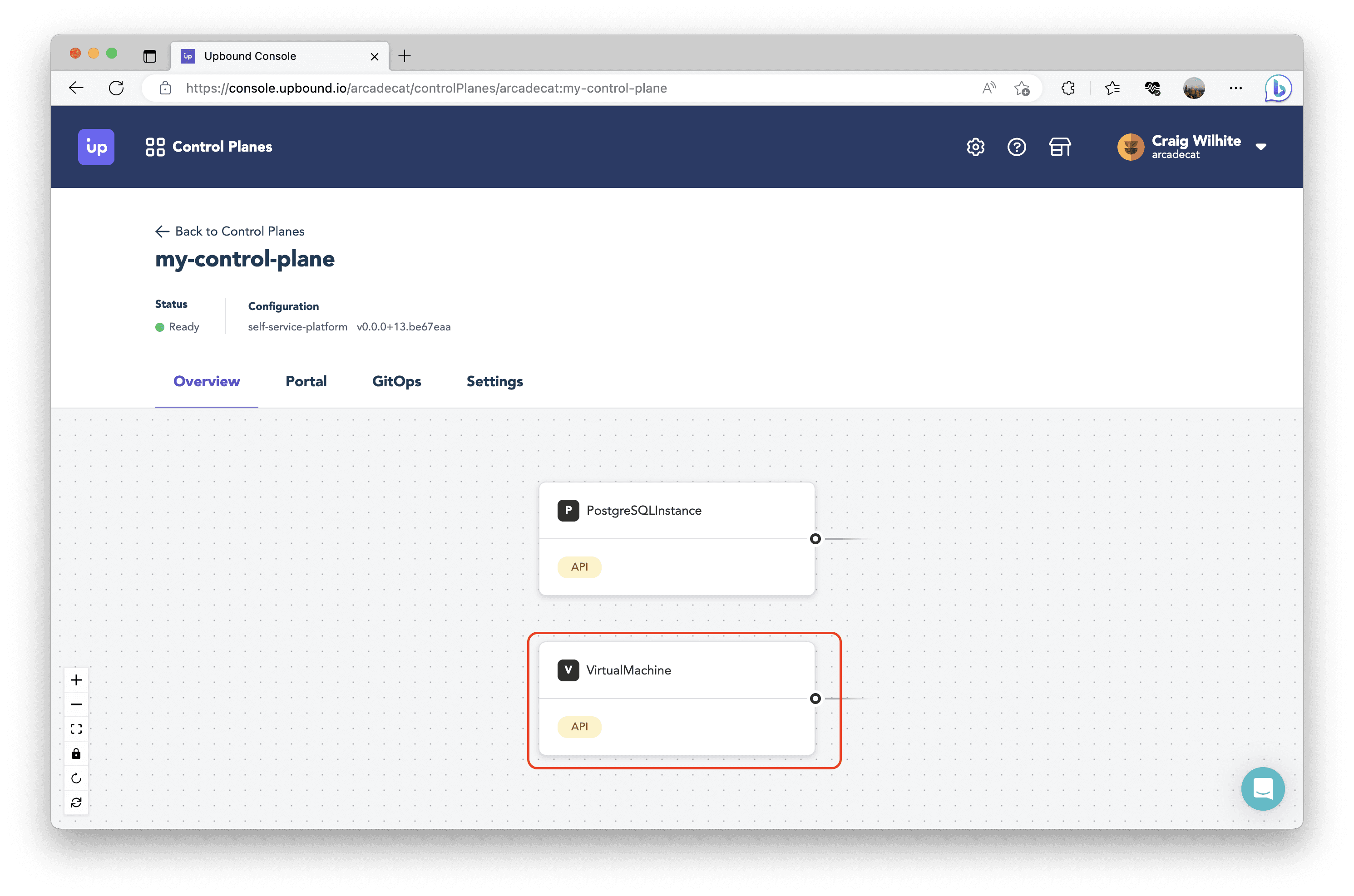Open the Settings tab
Screen dimensions: 1354x896
(x=494, y=381)
